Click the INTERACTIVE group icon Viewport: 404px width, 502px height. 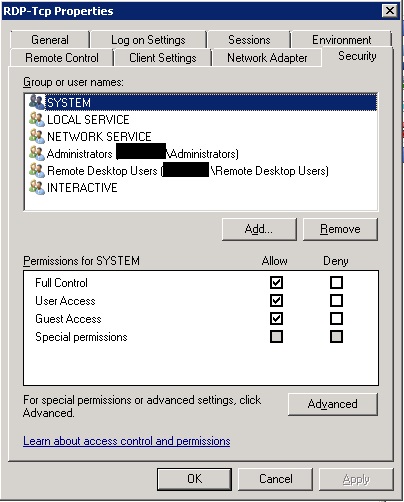pyautogui.click(x=37, y=187)
